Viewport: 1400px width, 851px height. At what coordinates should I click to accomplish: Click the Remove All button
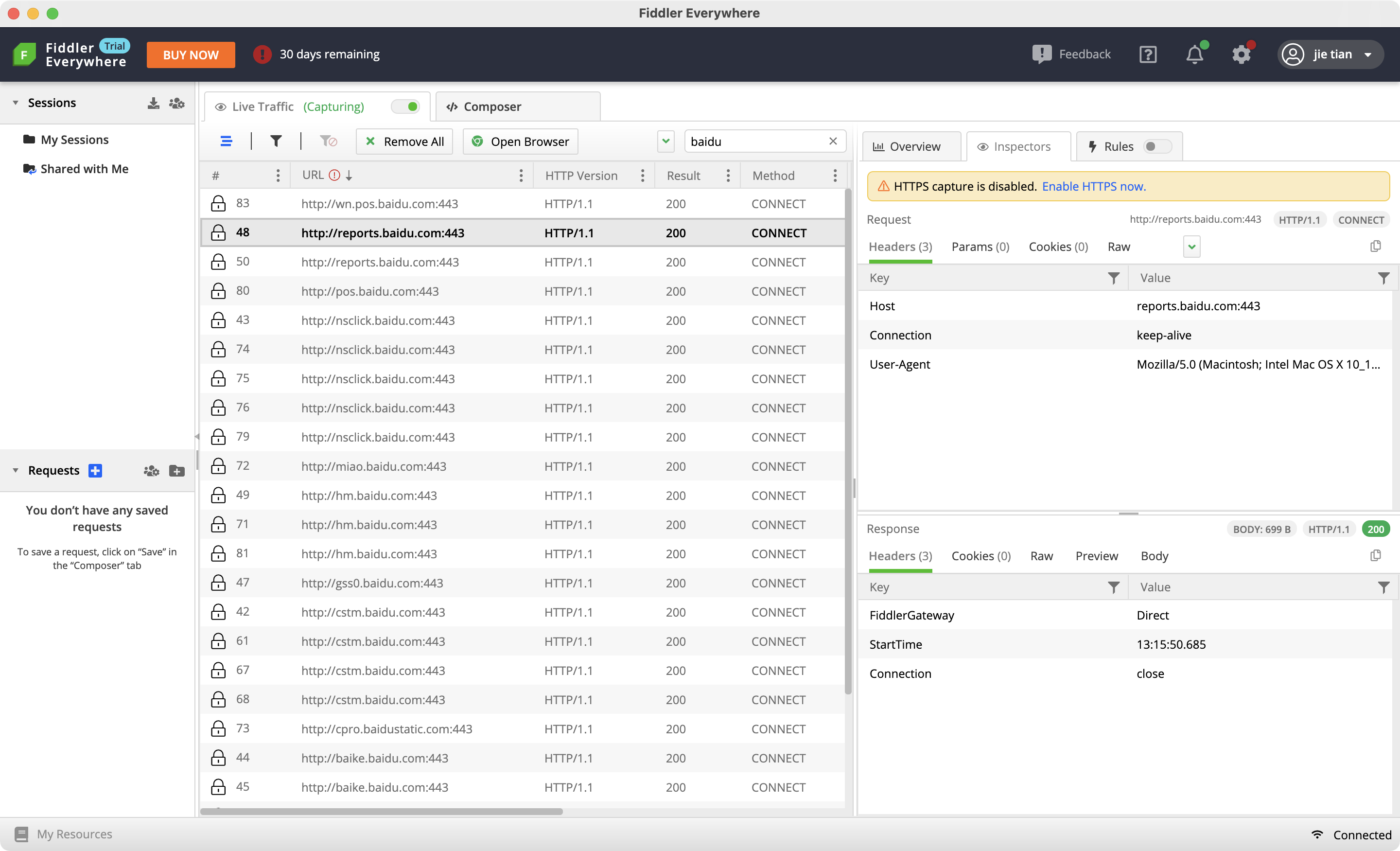point(404,141)
